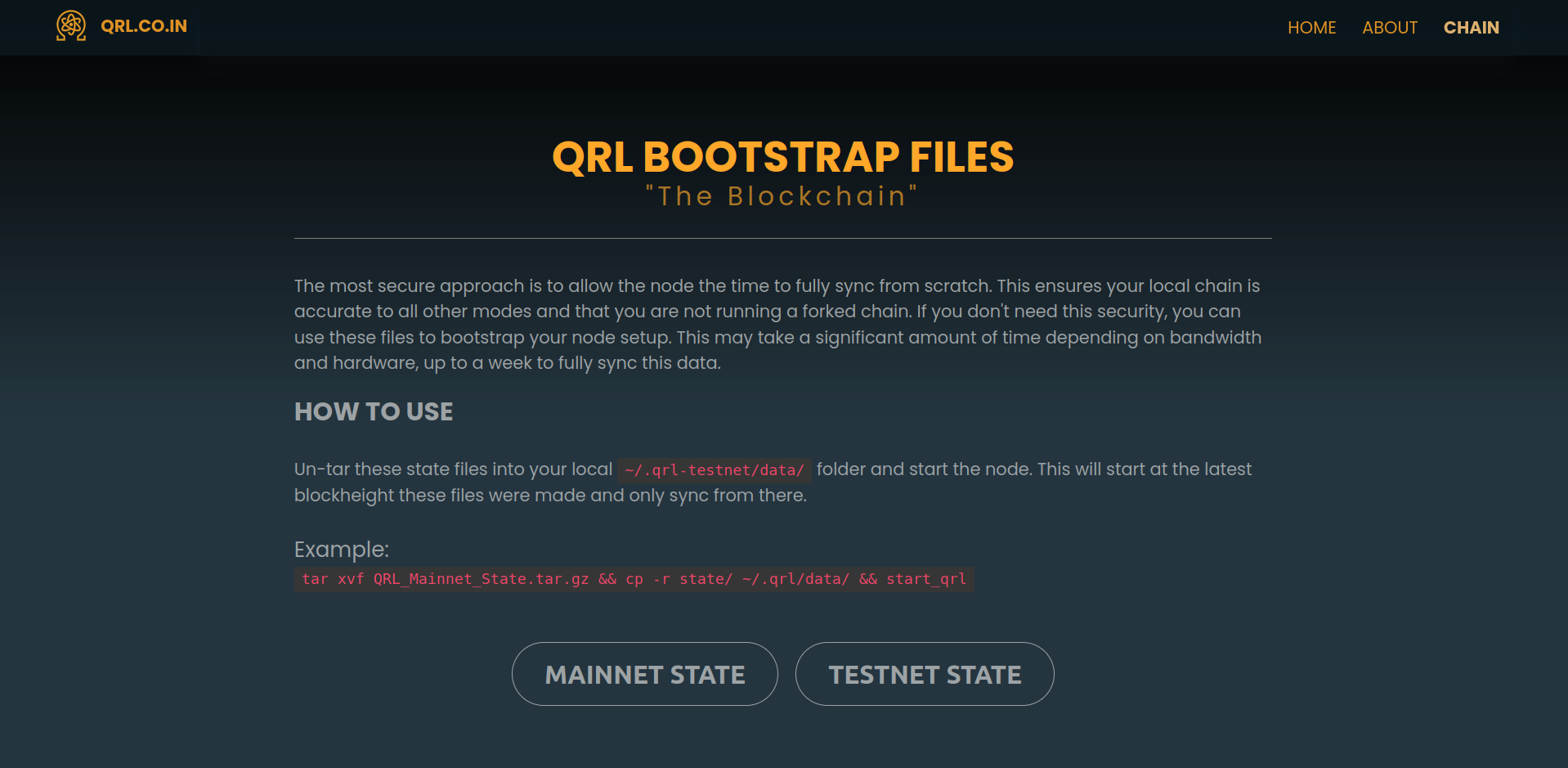
Task: Click the tar xvf example command
Action: tap(634, 579)
